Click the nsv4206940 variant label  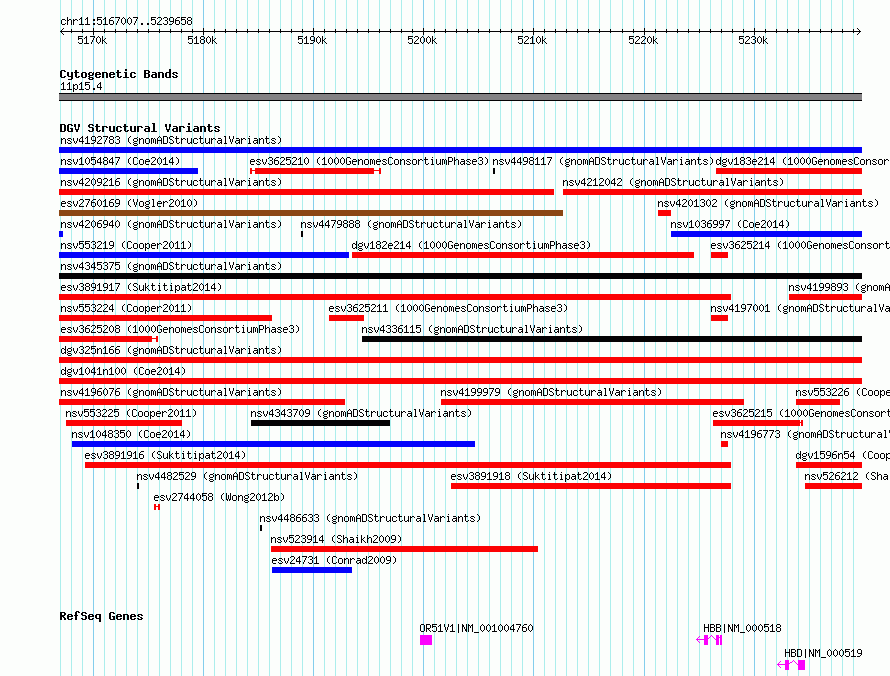click(171, 224)
